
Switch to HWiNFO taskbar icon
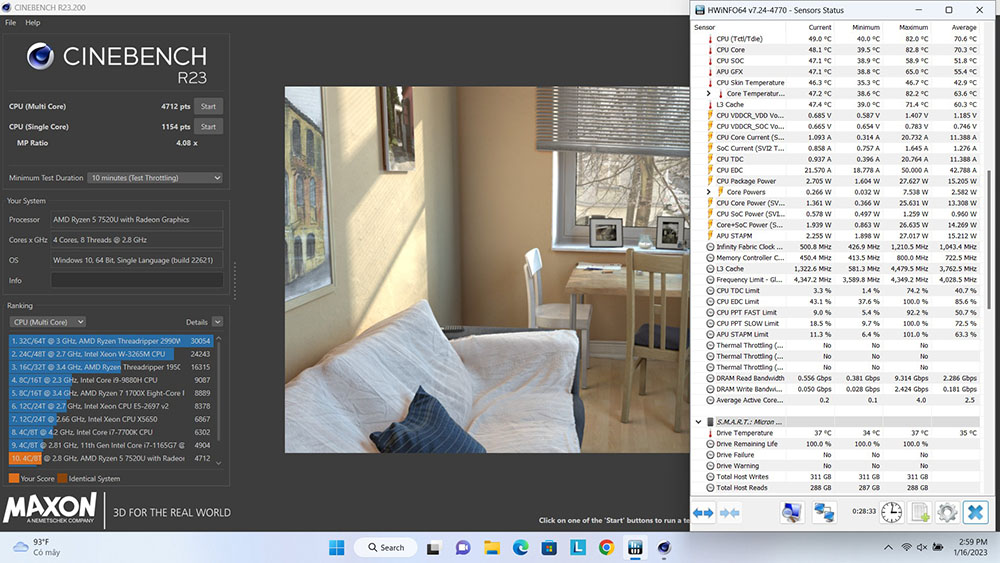[x=635, y=548]
